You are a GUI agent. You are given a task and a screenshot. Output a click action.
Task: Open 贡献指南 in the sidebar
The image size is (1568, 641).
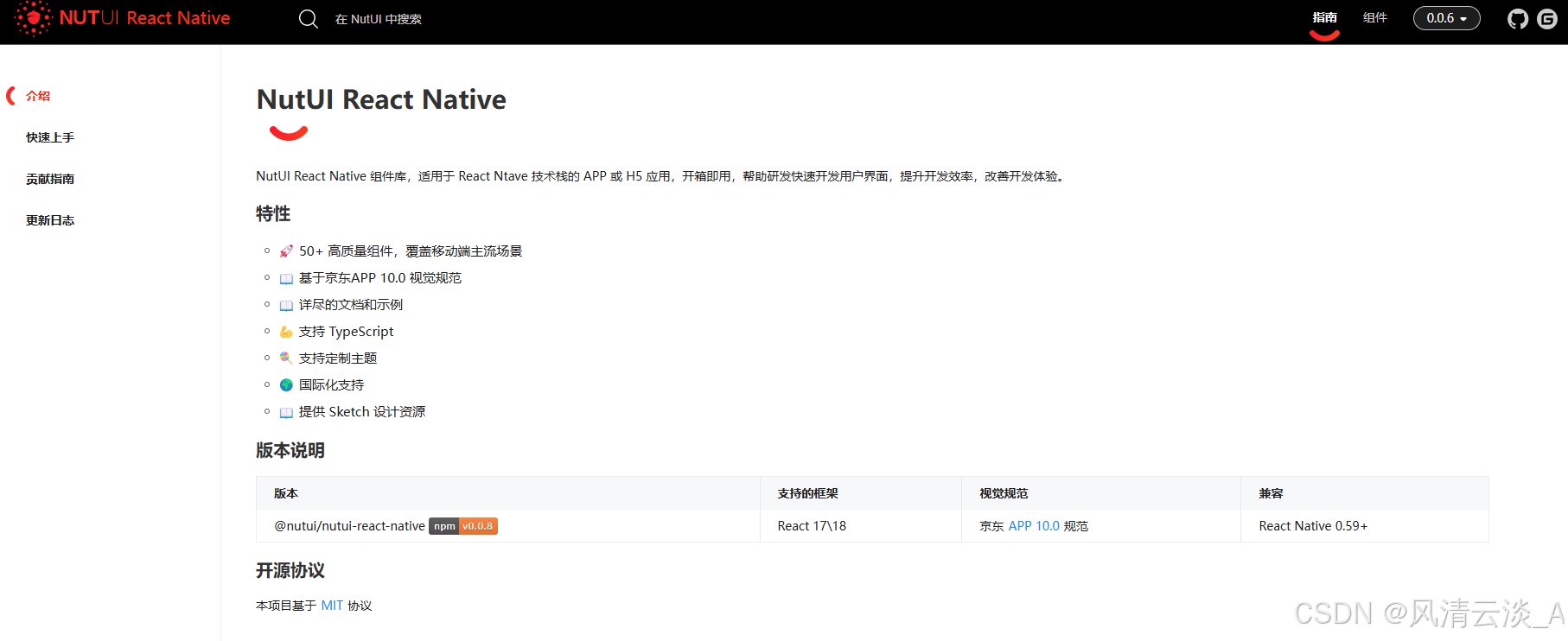(50, 179)
